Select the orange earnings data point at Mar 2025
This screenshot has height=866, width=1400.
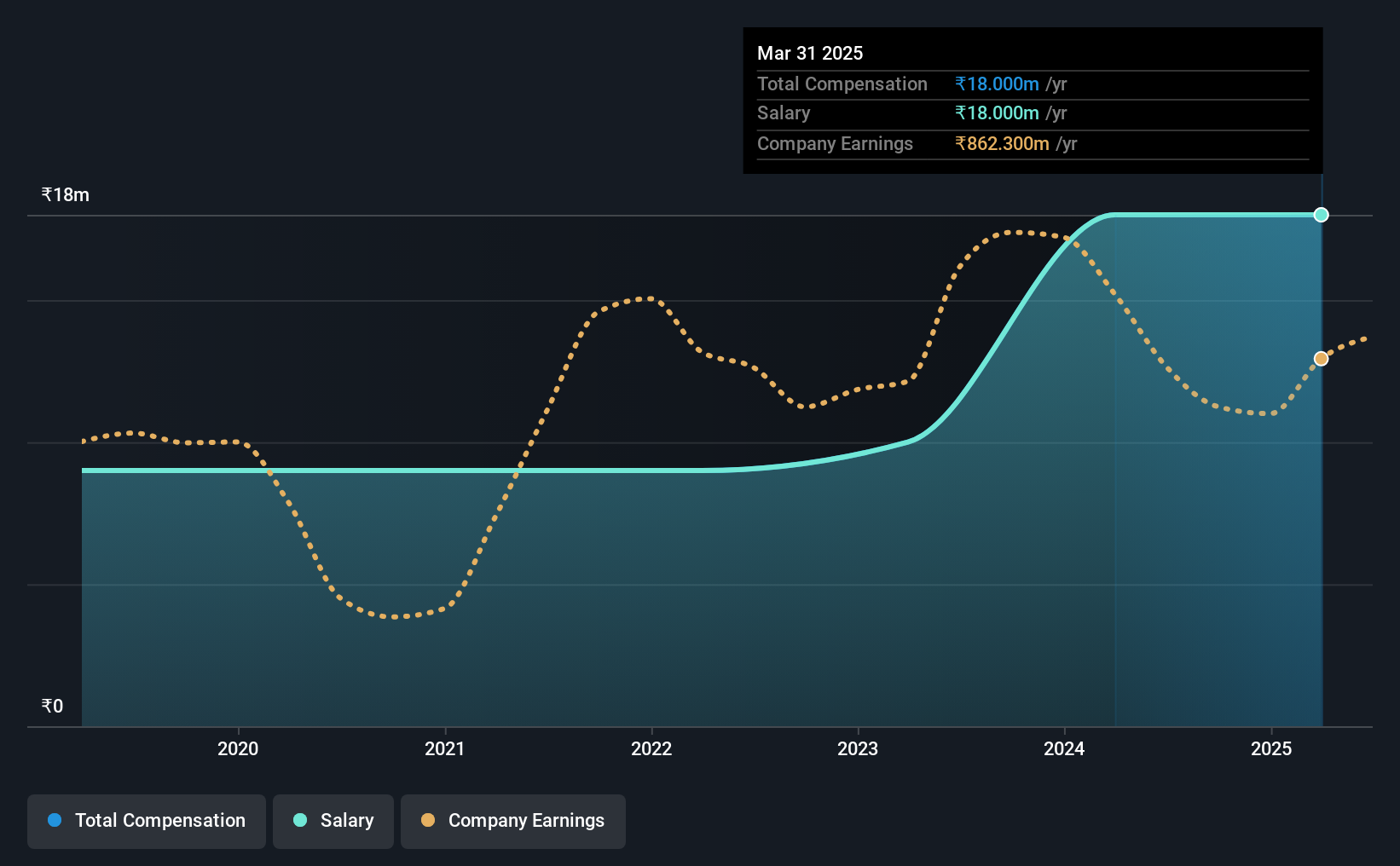pos(1321,359)
